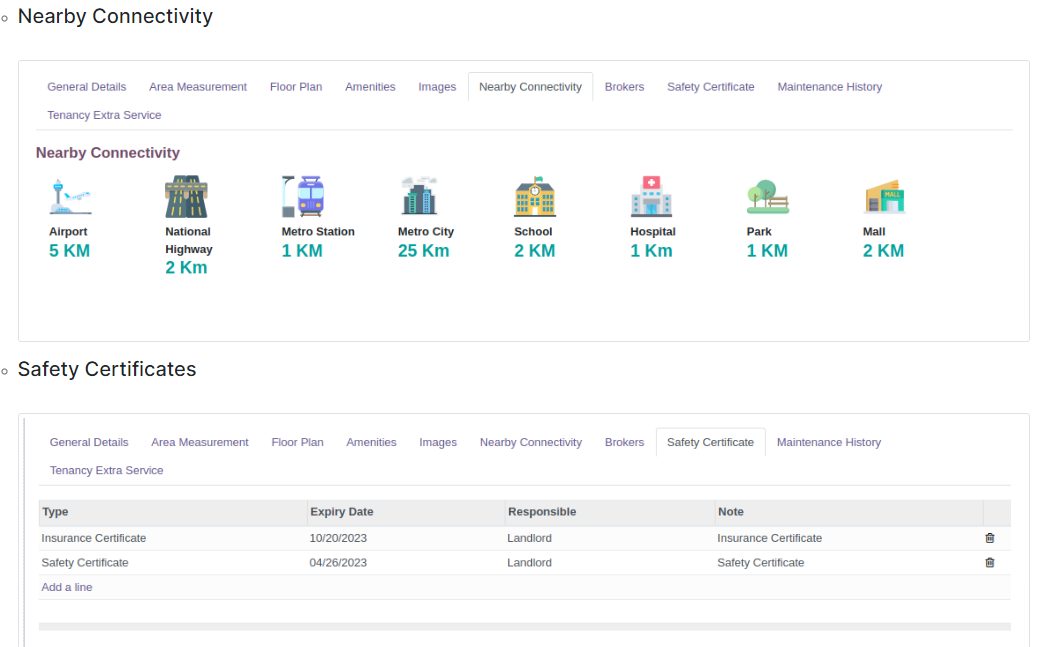
Task: Select Tenancy Extra Service tab in lower panel
Action: 106,470
